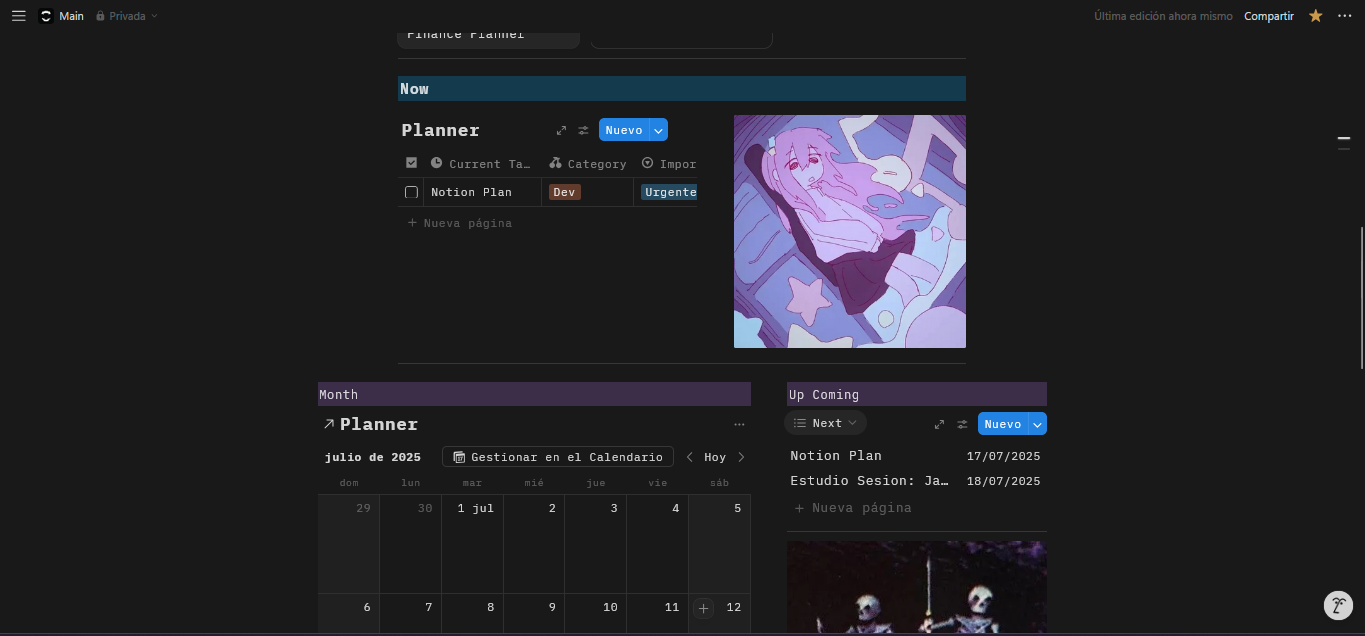
Task: Expand Now Planner database to full page
Action: click(561, 130)
